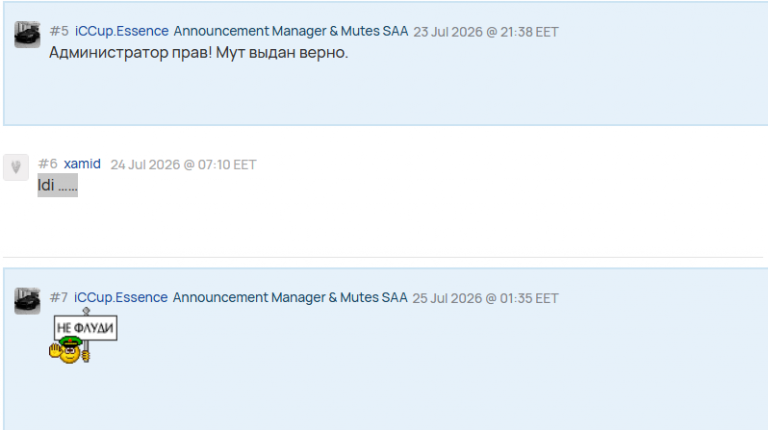Image resolution: width=768 pixels, height=430 pixels.
Task: Open iCCup.Essence avatar in post #7
Action: [27, 301]
